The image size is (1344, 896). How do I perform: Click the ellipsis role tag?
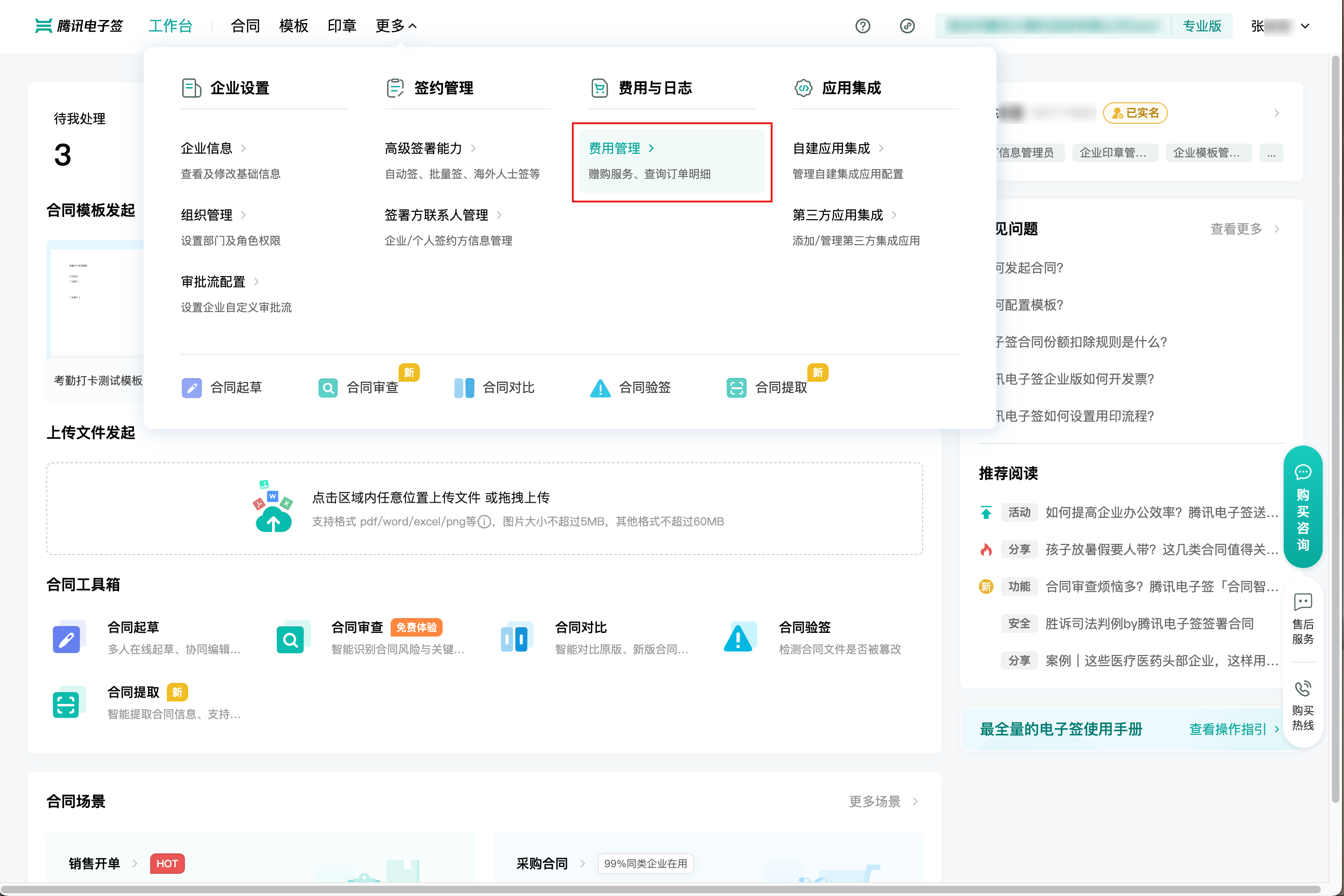tap(1271, 153)
